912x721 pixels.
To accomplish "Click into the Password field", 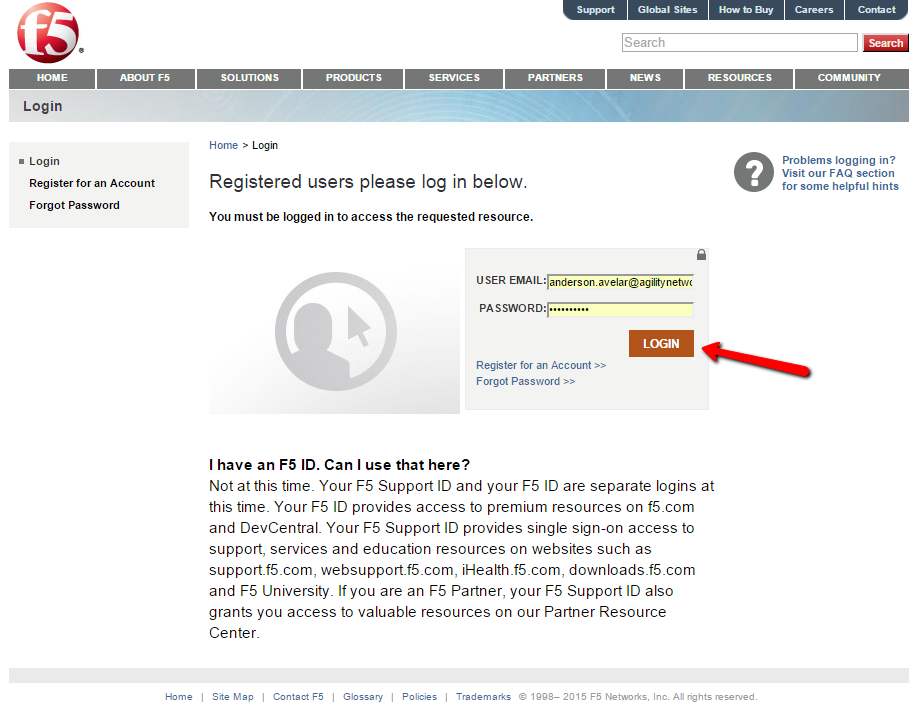I will click(x=620, y=309).
